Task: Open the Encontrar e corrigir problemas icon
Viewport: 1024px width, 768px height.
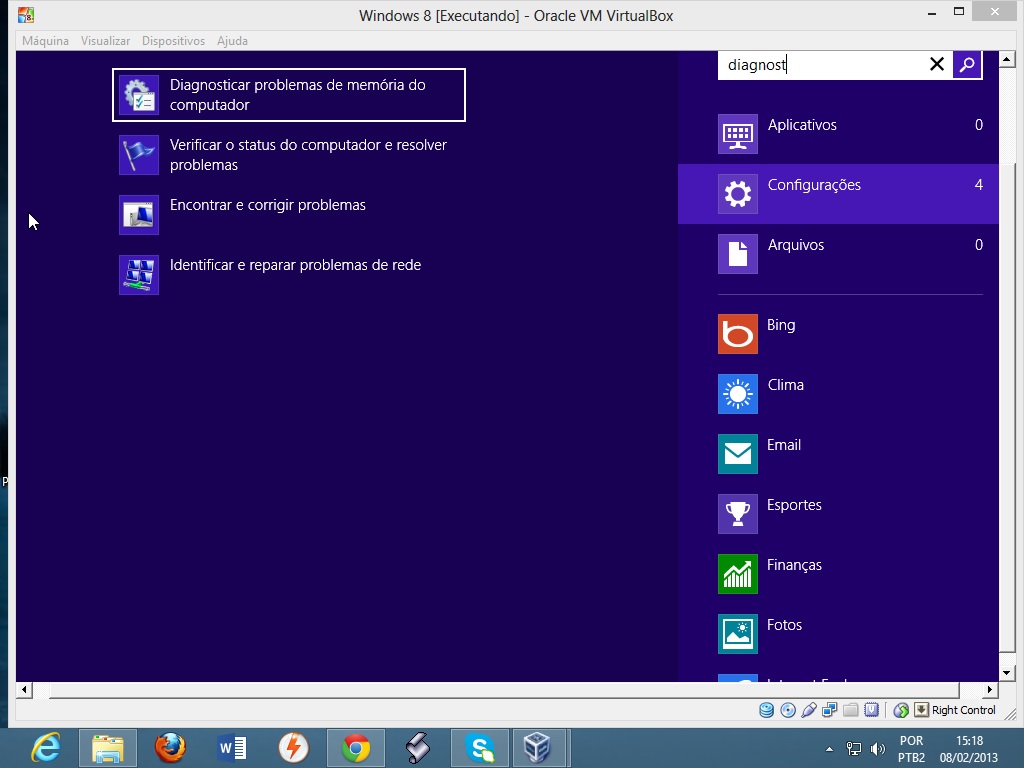Action: tap(138, 215)
